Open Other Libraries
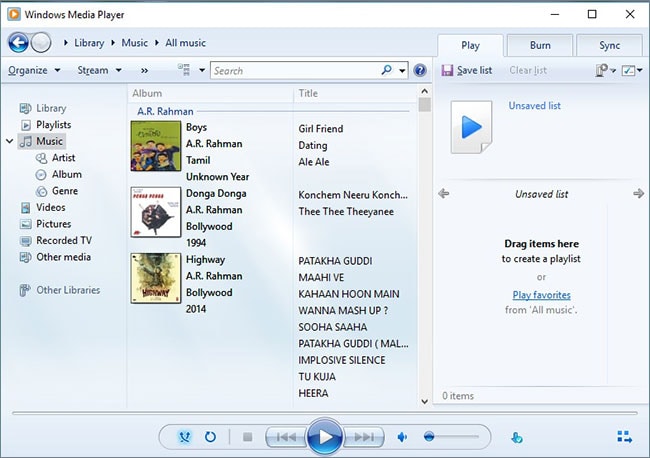Image resolution: width=650 pixels, height=458 pixels. click(x=68, y=290)
